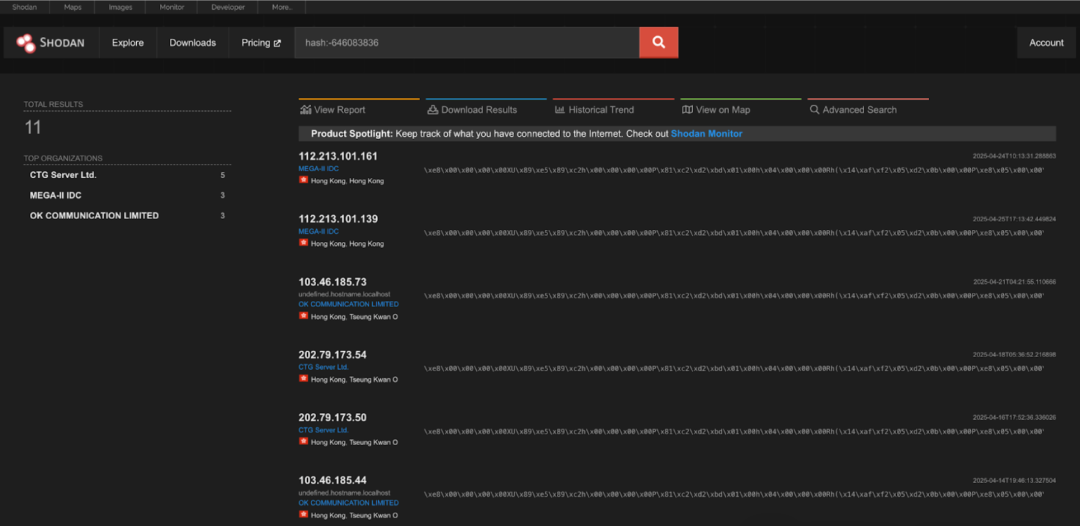This screenshot has width=1080, height=526.
Task: Click the Hong Kong flag under 202.79.173.54
Action: pos(303,379)
